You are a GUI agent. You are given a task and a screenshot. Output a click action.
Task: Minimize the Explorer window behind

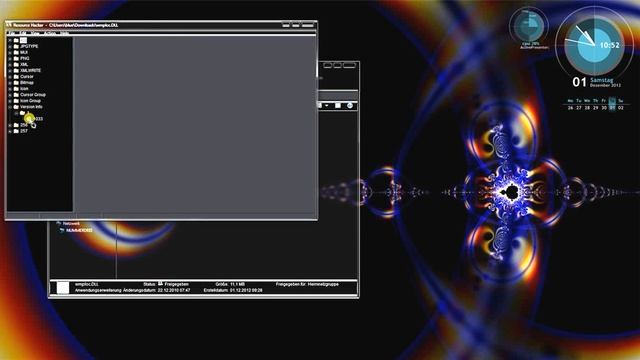tap(328, 65)
